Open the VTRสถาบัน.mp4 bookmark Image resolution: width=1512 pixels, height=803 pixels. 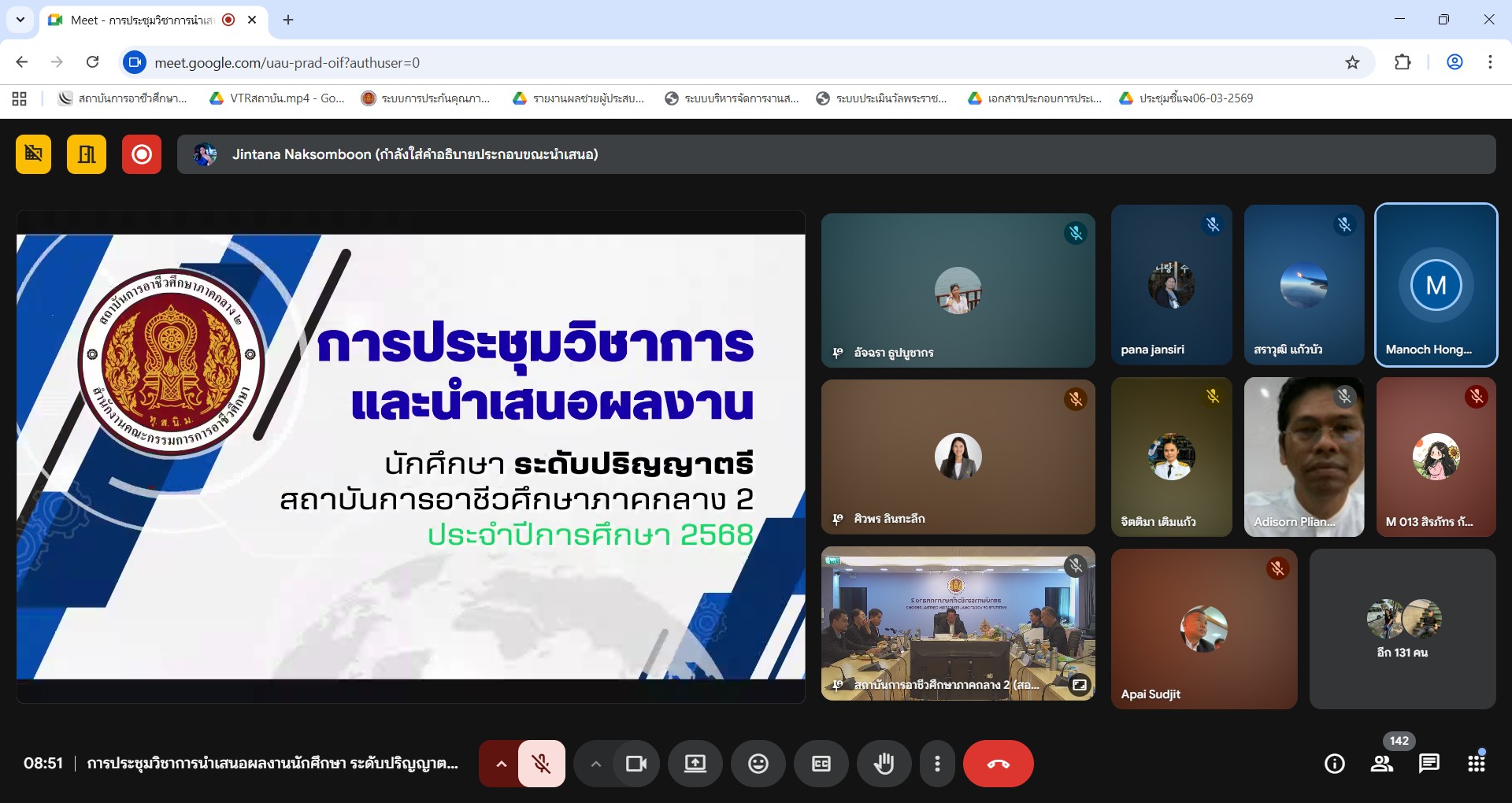[277, 98]
